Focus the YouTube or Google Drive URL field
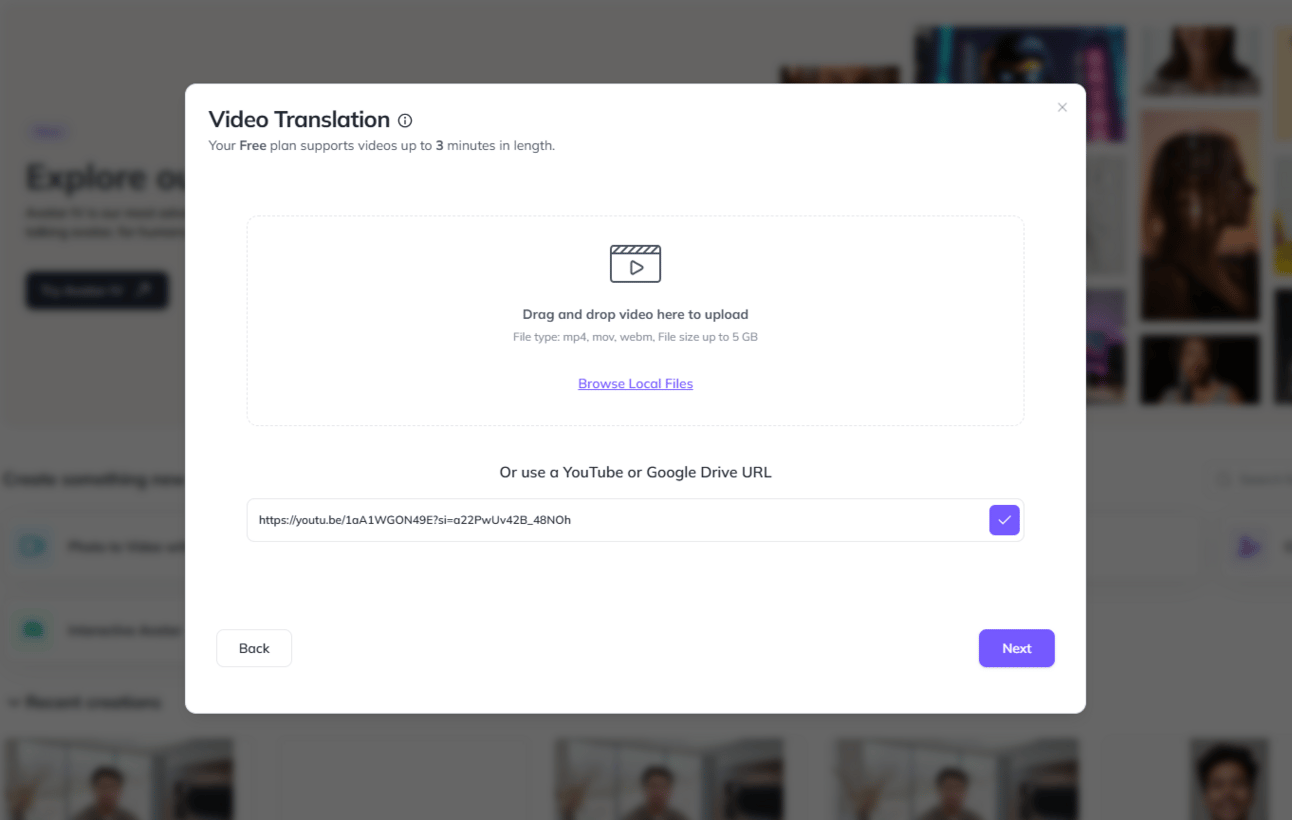The image size is (1292, 820). coord(616,520)
